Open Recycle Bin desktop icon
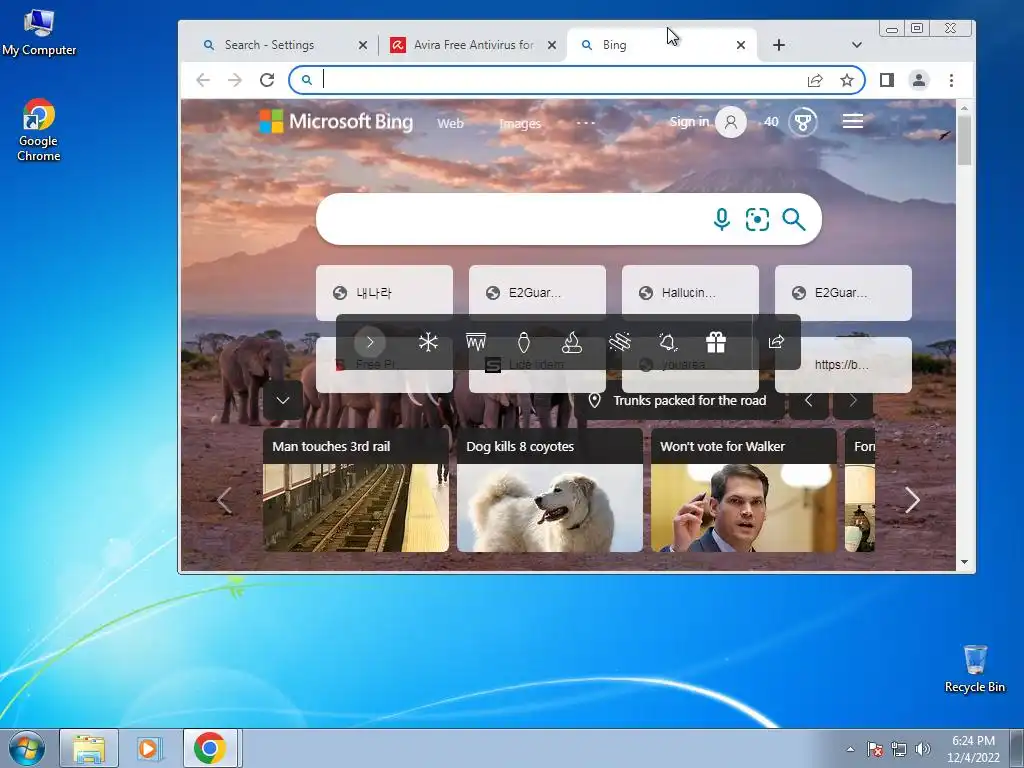The width and height of the screenshot is (1024, 768). click(x=975, y=669)
